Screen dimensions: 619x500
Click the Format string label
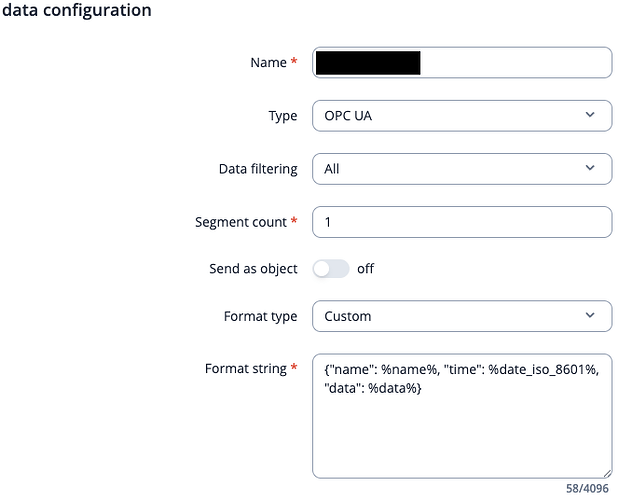click(x=246, y=369)
